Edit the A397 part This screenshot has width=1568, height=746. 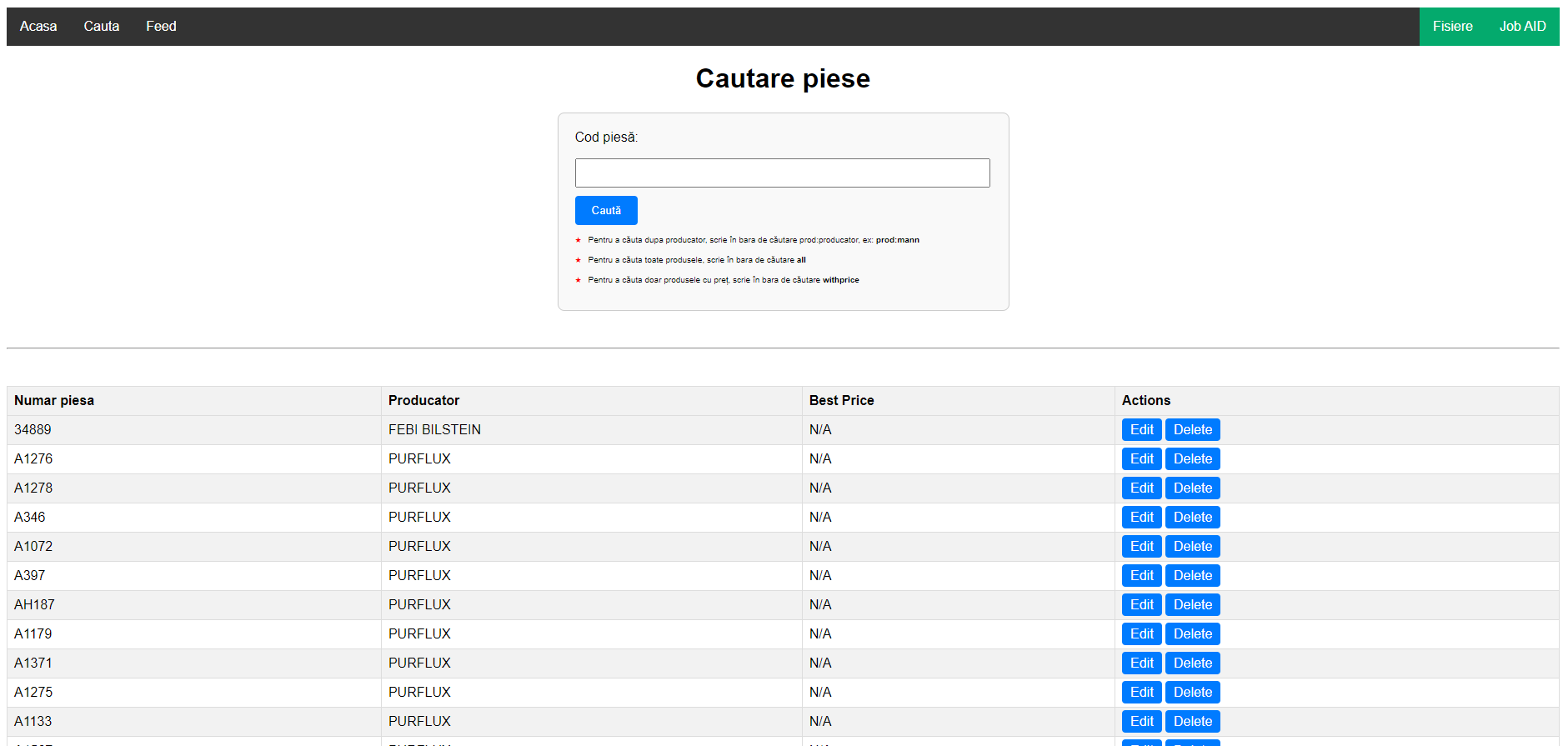[1141, 576]
